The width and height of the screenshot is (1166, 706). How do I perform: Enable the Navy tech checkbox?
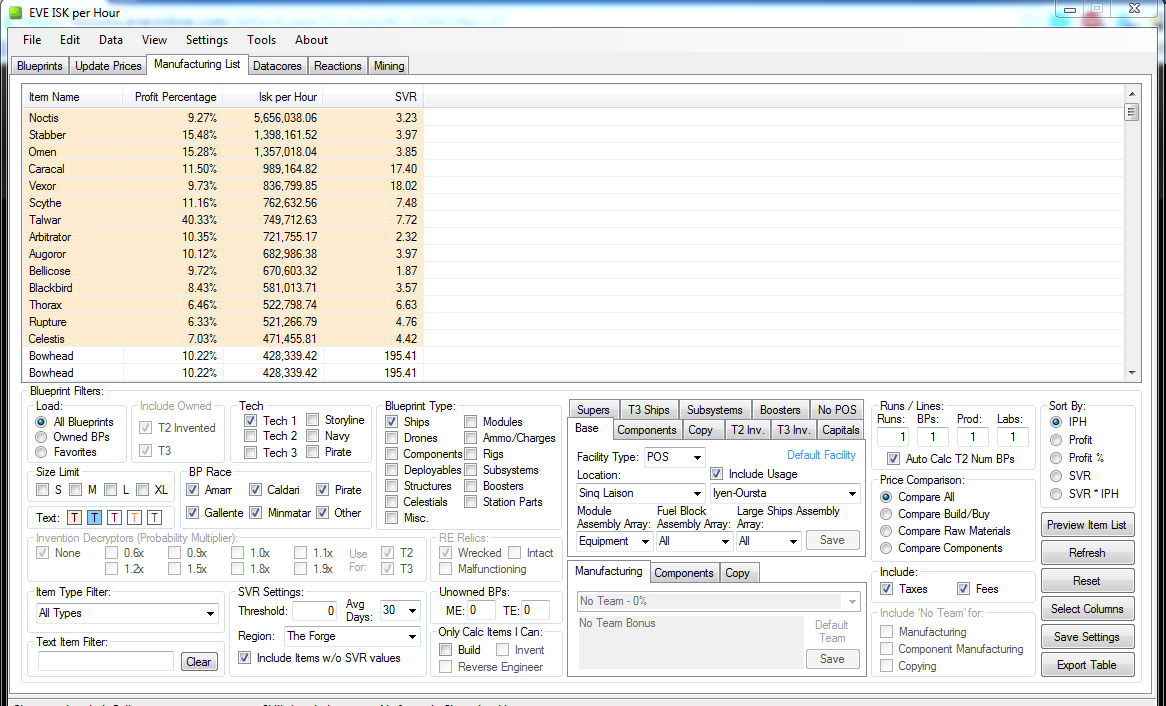(x=313, y=436)
